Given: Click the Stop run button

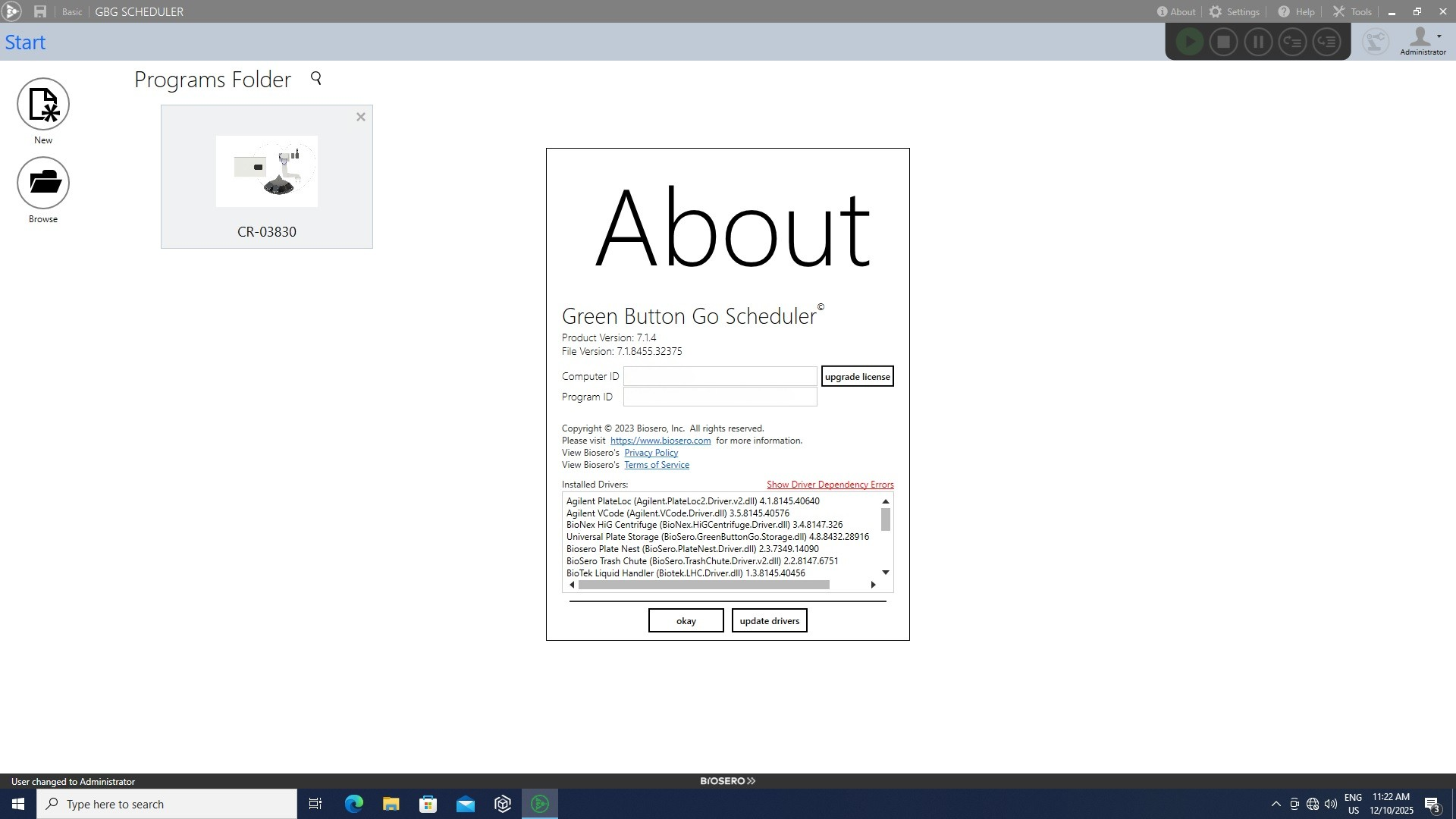Looking at the screenshot, I should pyautogui.click(x=1223, y=42).
